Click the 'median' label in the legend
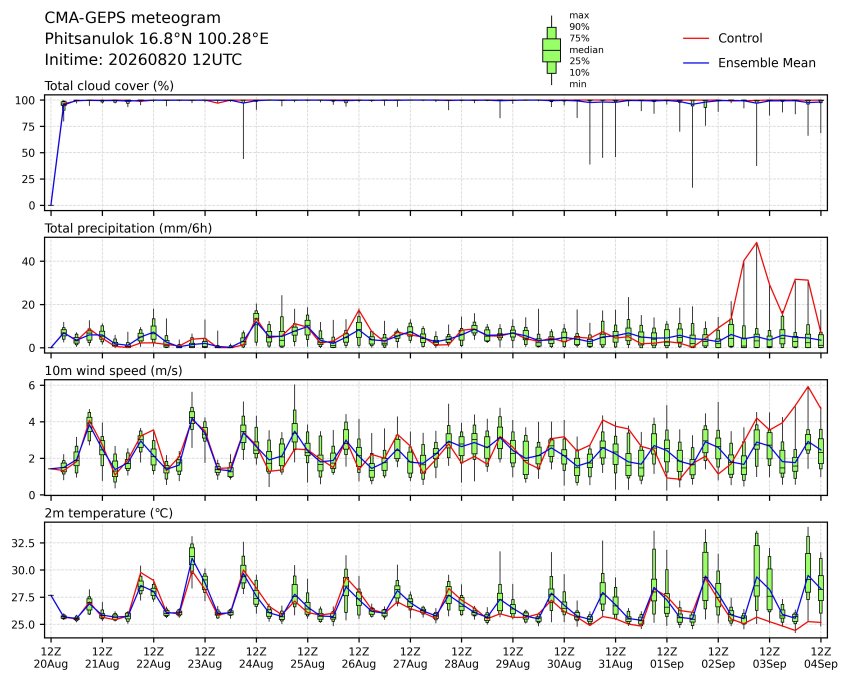849x681 pixels. [x=586, y=50]
